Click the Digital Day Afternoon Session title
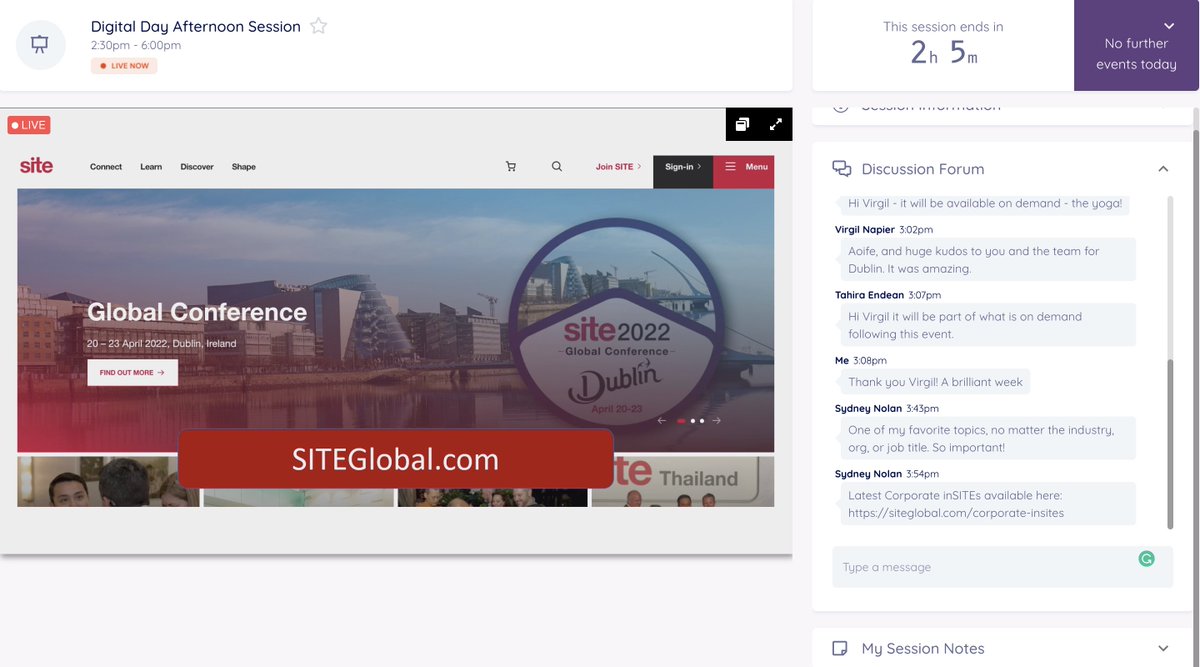This screenshot has height=667, width=1200. (x=196, y=27)
